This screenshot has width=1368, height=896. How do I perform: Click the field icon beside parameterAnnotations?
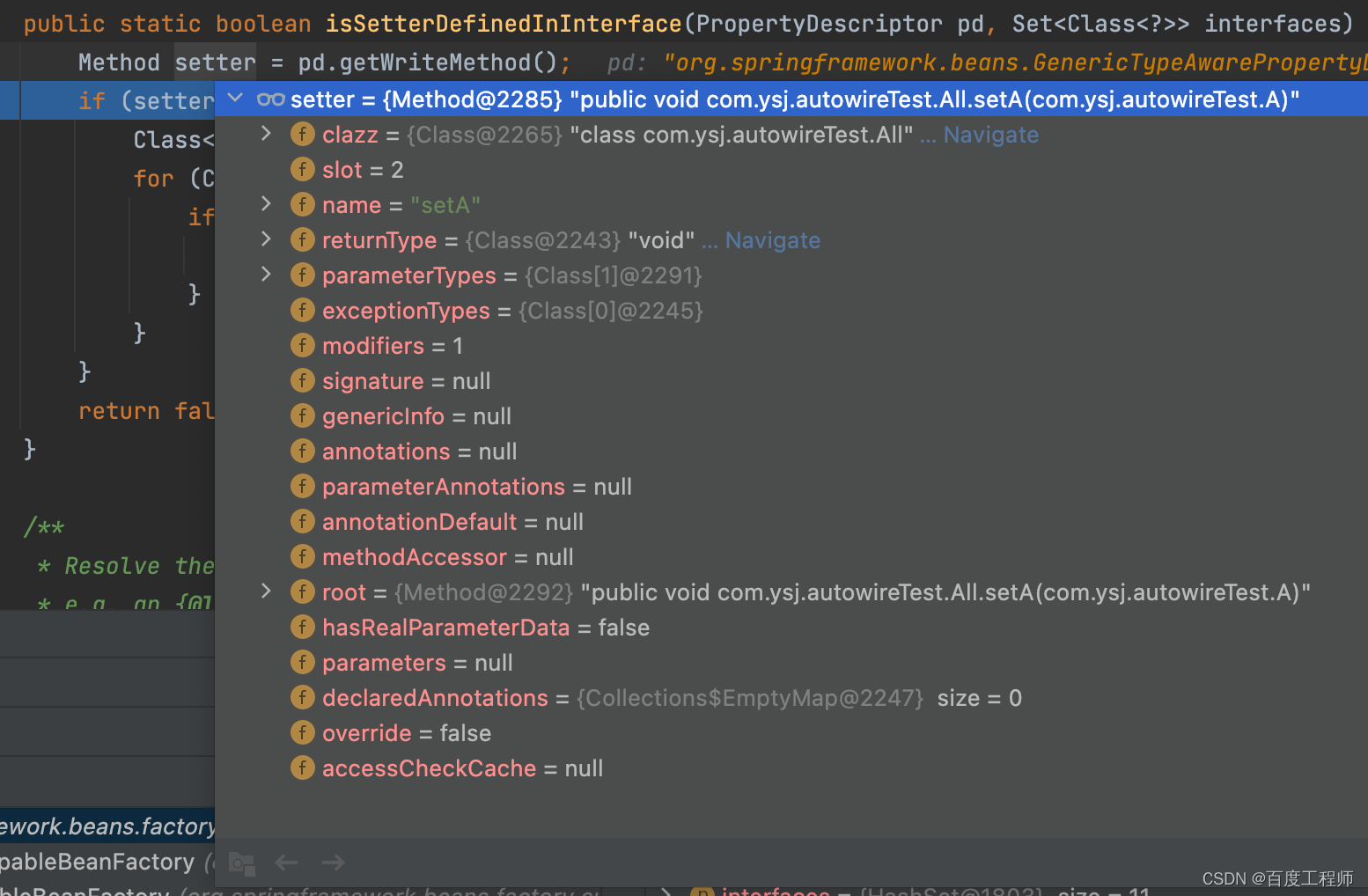tap(303, 487)
